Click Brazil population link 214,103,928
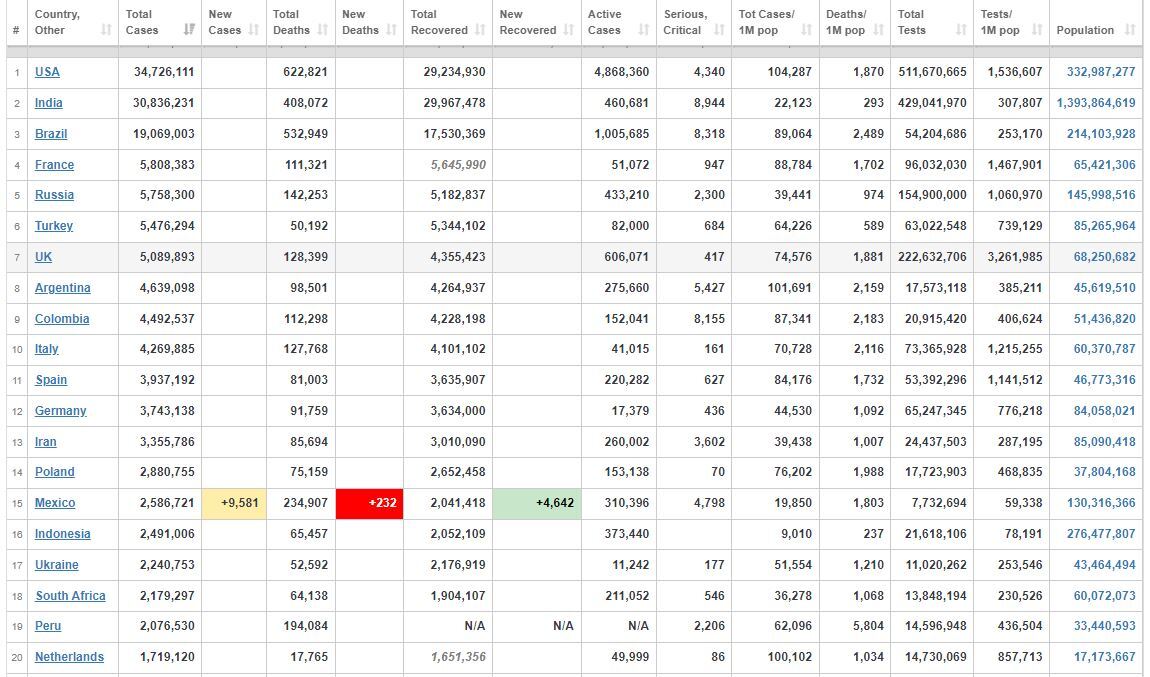The image size is (1150, 677). (x=1101, y=133)
